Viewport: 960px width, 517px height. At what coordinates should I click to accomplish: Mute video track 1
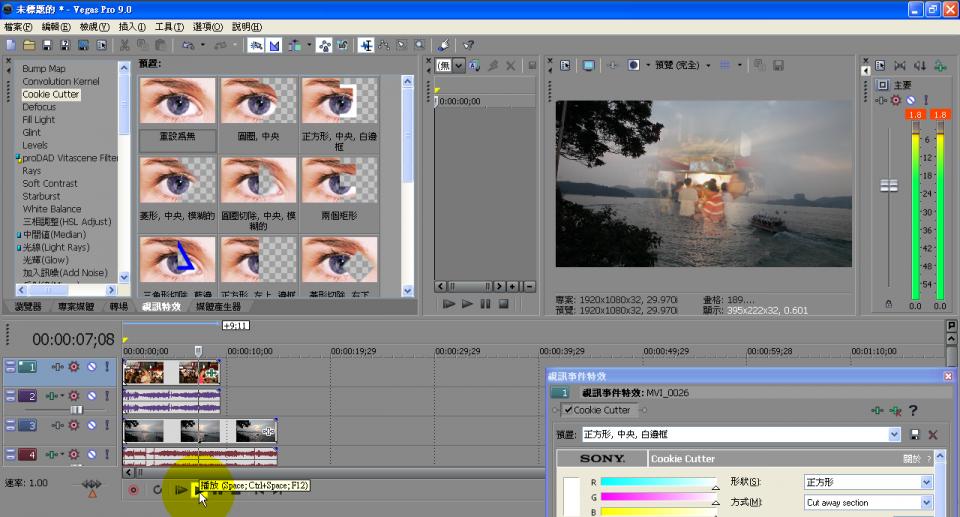90,368
